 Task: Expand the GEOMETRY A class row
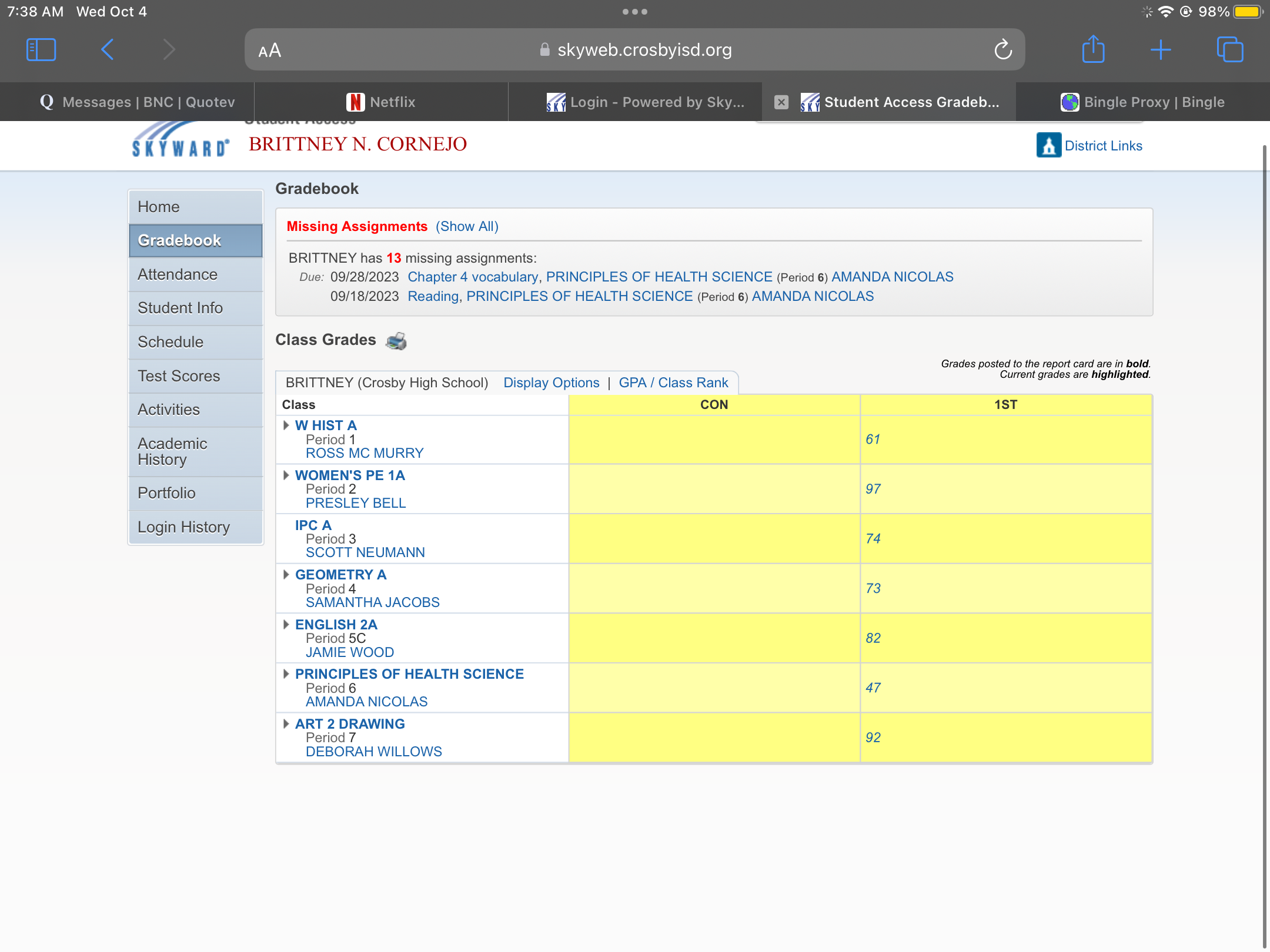(x=286, y=574)
